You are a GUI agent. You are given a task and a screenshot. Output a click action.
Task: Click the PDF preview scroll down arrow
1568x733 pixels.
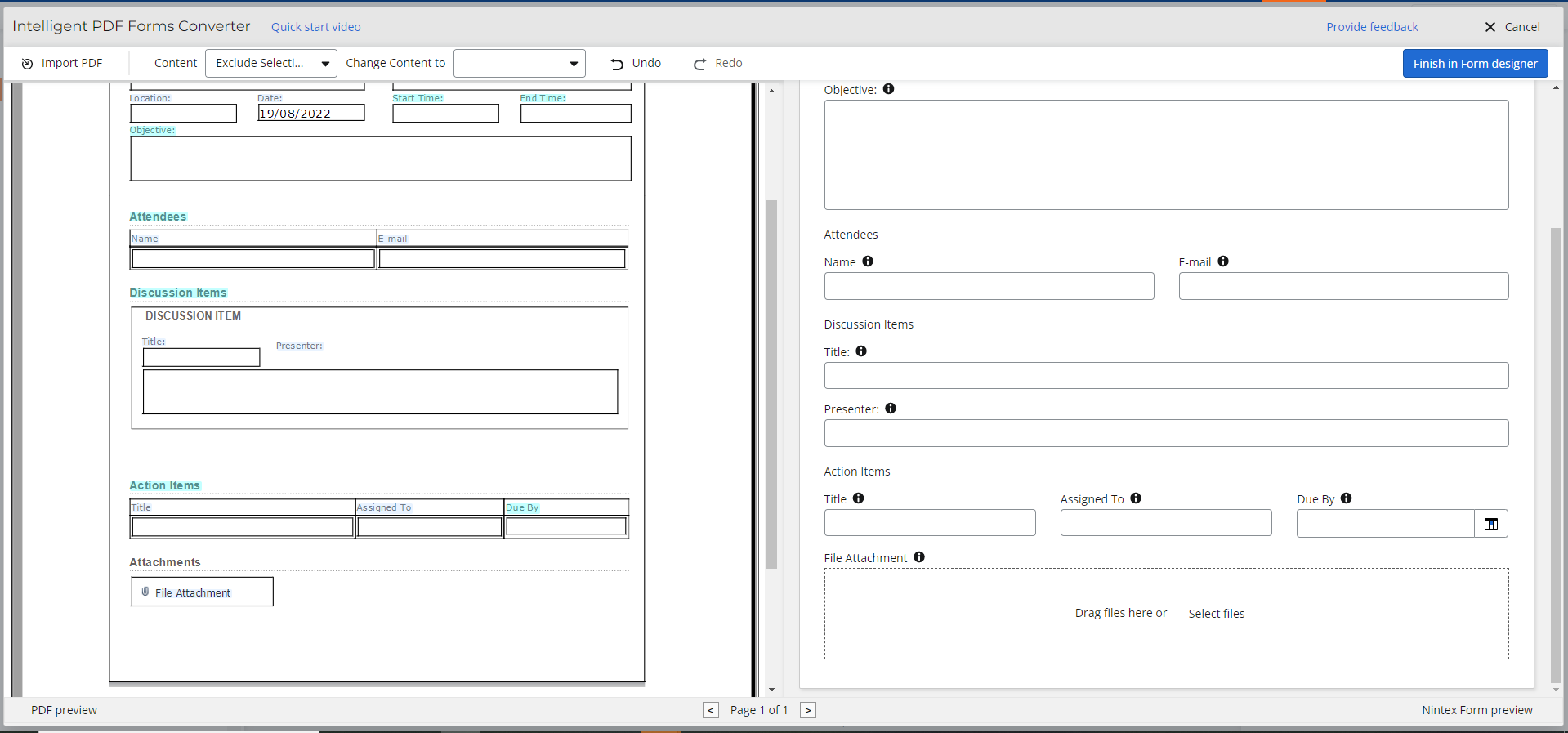tap(771, 690)
